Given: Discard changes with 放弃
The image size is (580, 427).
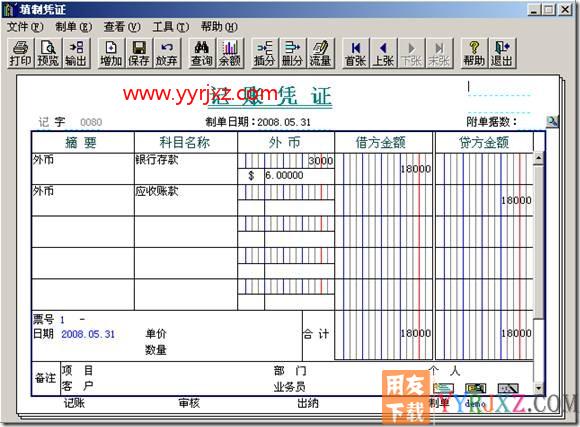Looking at the screenshot, I should [x=167, y=53].
